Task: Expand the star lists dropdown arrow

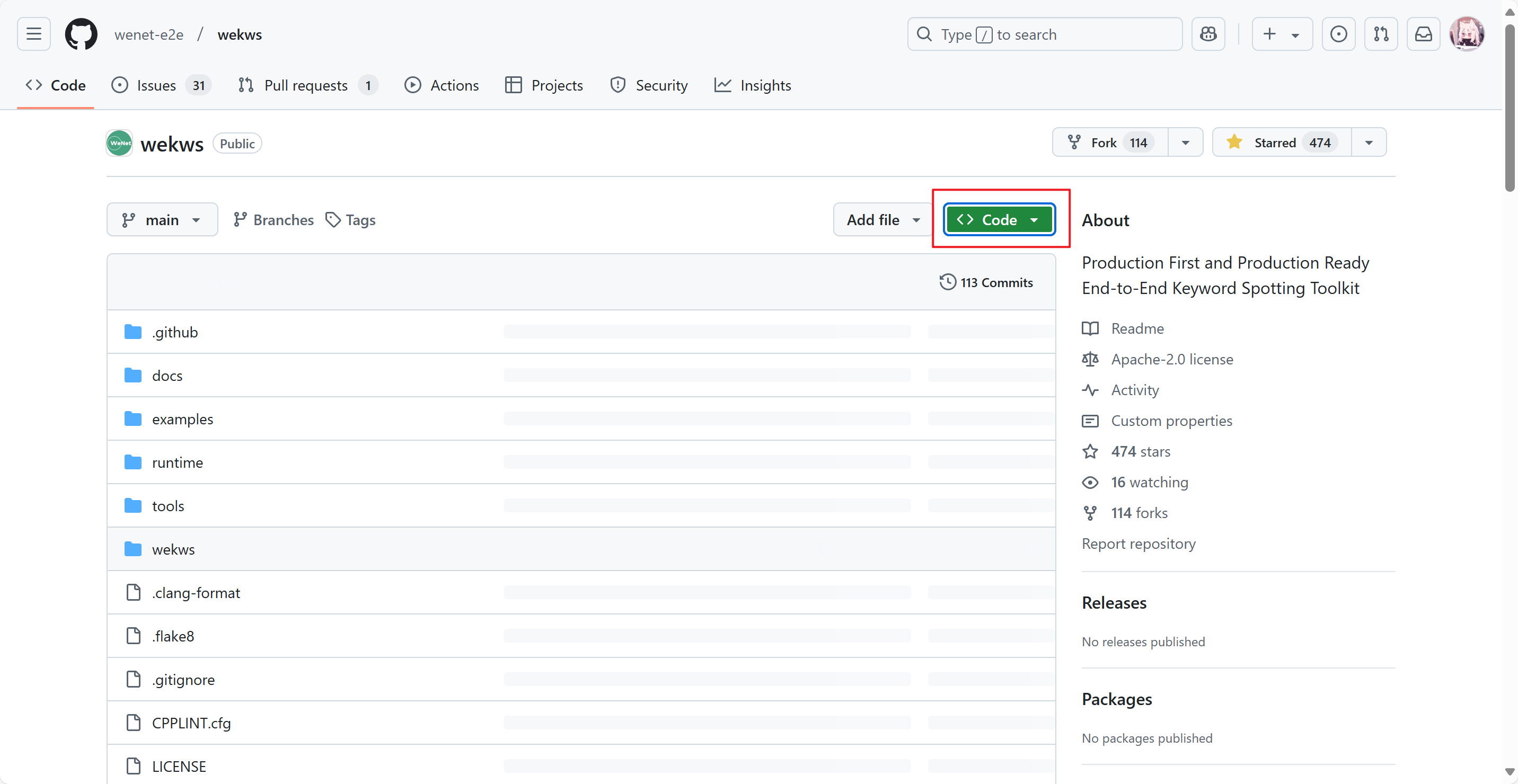Action: click(1369, 142)
